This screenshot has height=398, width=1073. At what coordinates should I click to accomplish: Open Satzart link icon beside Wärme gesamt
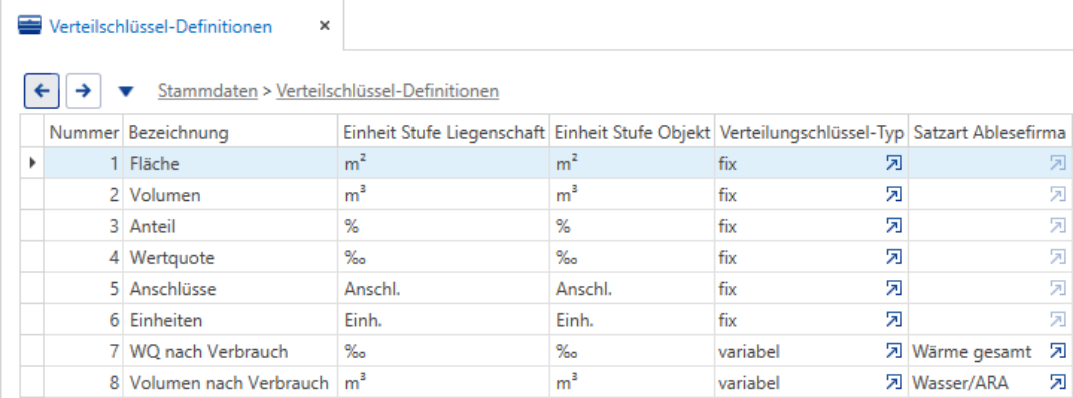[x=1057, y=351]
